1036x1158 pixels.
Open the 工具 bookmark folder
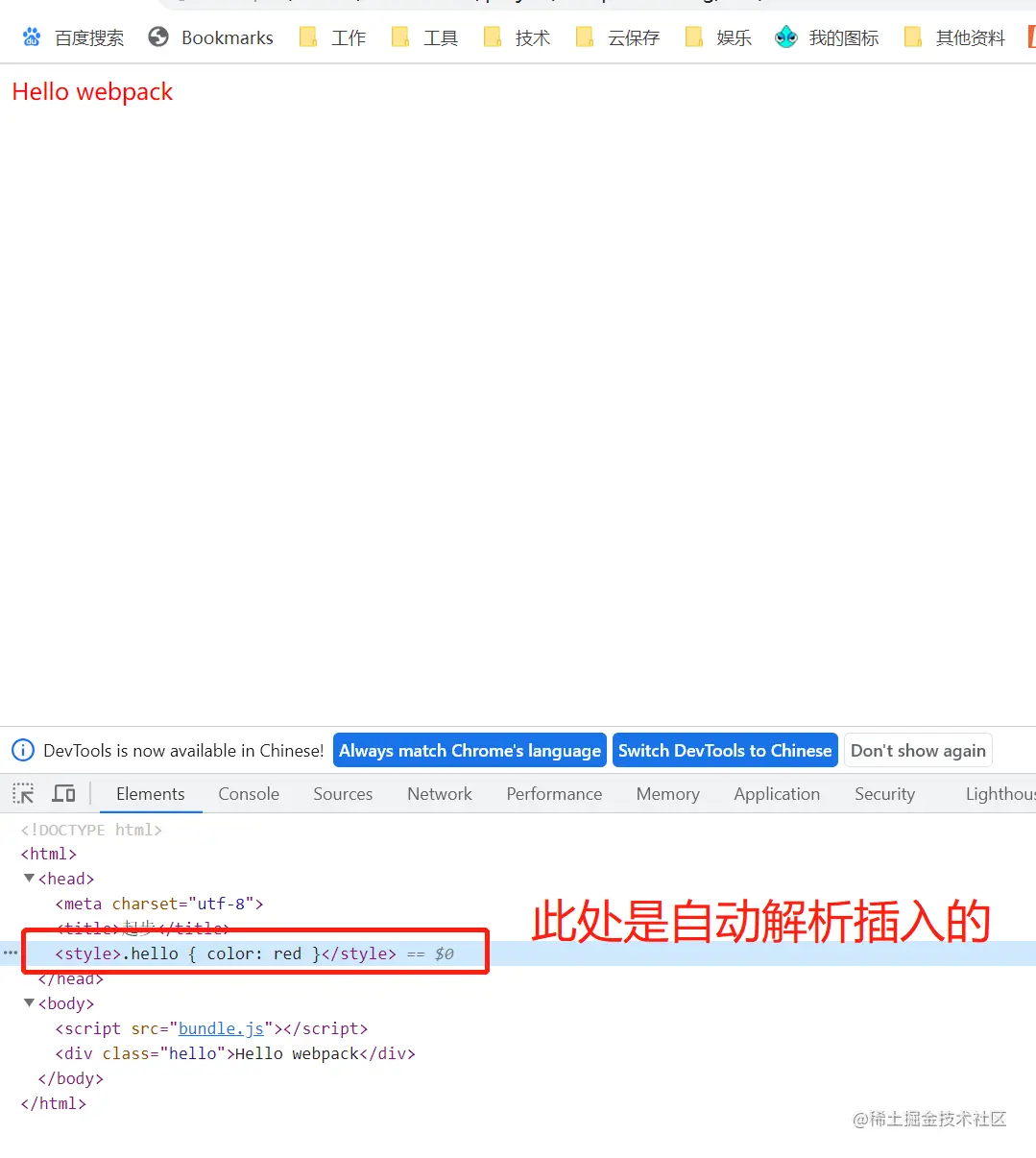click(424, 37)
